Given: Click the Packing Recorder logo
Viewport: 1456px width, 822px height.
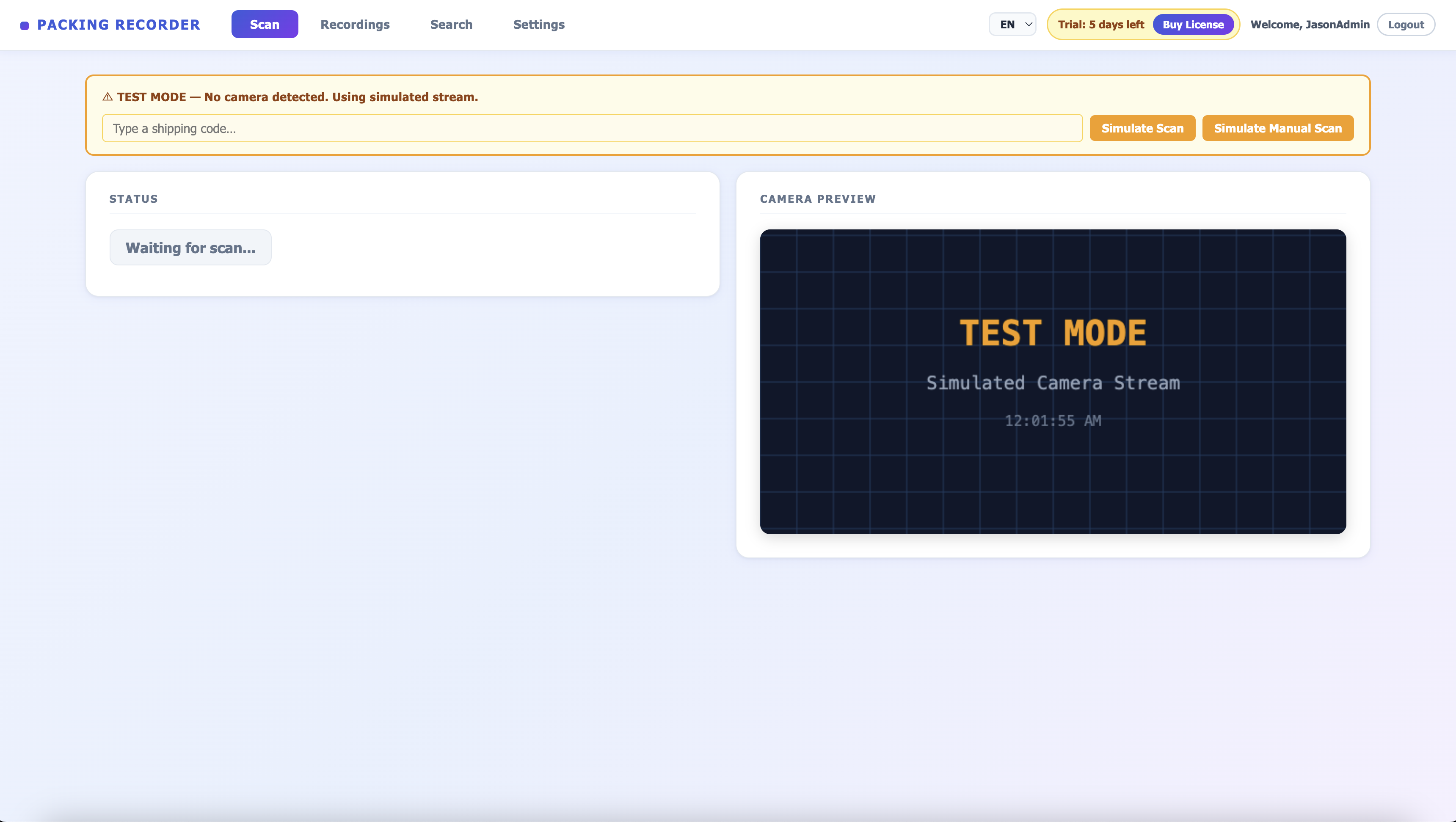Looking at the screenshot, I should tap(110, 25).
